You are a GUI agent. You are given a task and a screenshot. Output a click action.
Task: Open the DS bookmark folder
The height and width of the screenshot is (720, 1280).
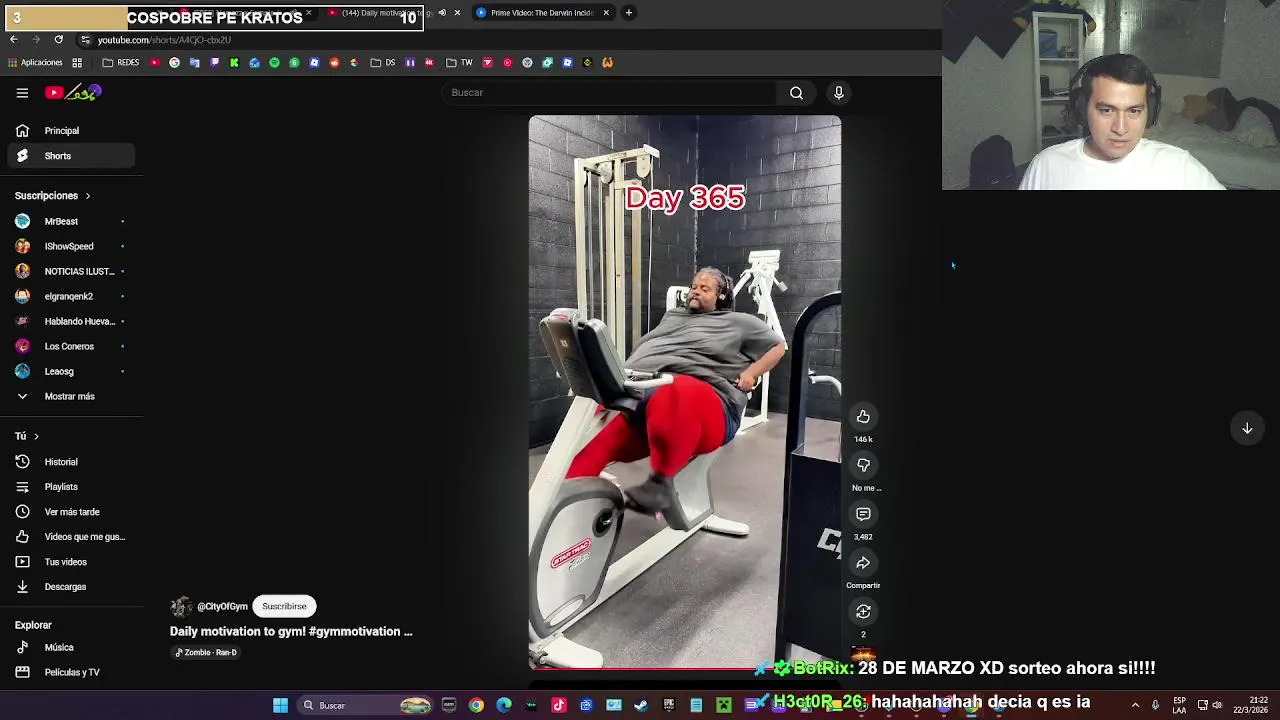[x=383, y=62]
